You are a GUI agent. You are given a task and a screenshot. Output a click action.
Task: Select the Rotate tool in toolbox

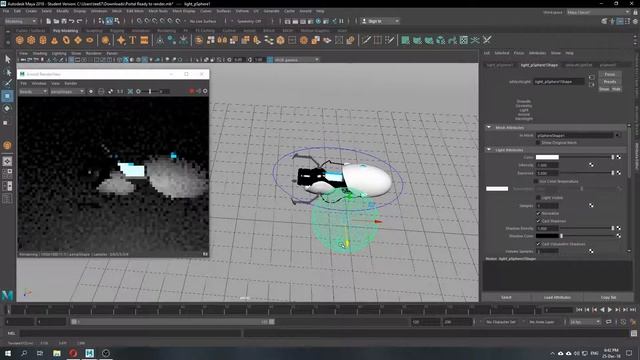(7, 109)
